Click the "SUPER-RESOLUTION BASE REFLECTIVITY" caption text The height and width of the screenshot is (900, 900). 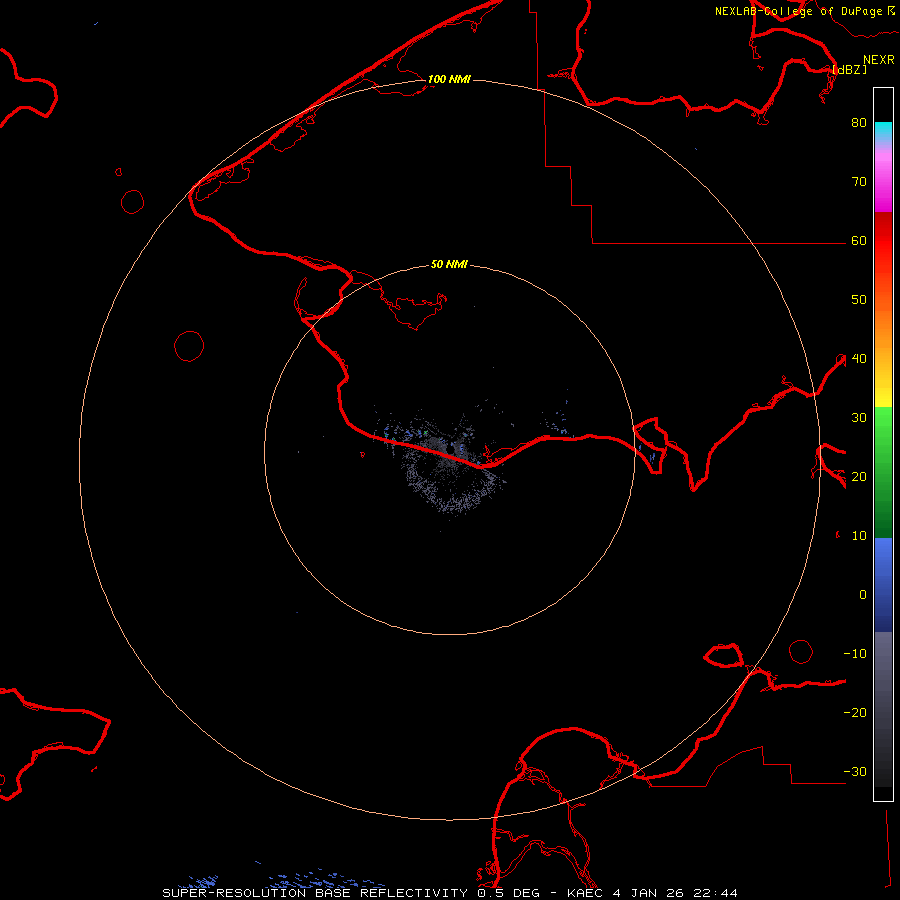click(316, 892)
